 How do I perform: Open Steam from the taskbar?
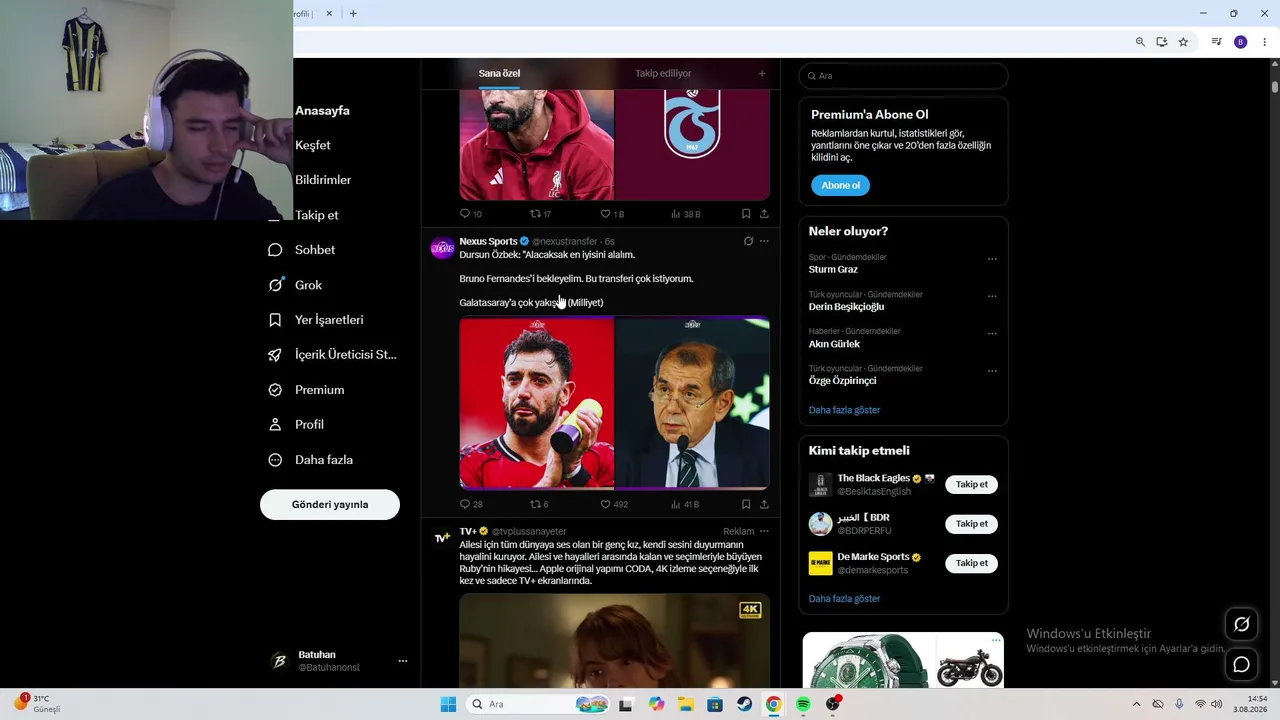744,704
